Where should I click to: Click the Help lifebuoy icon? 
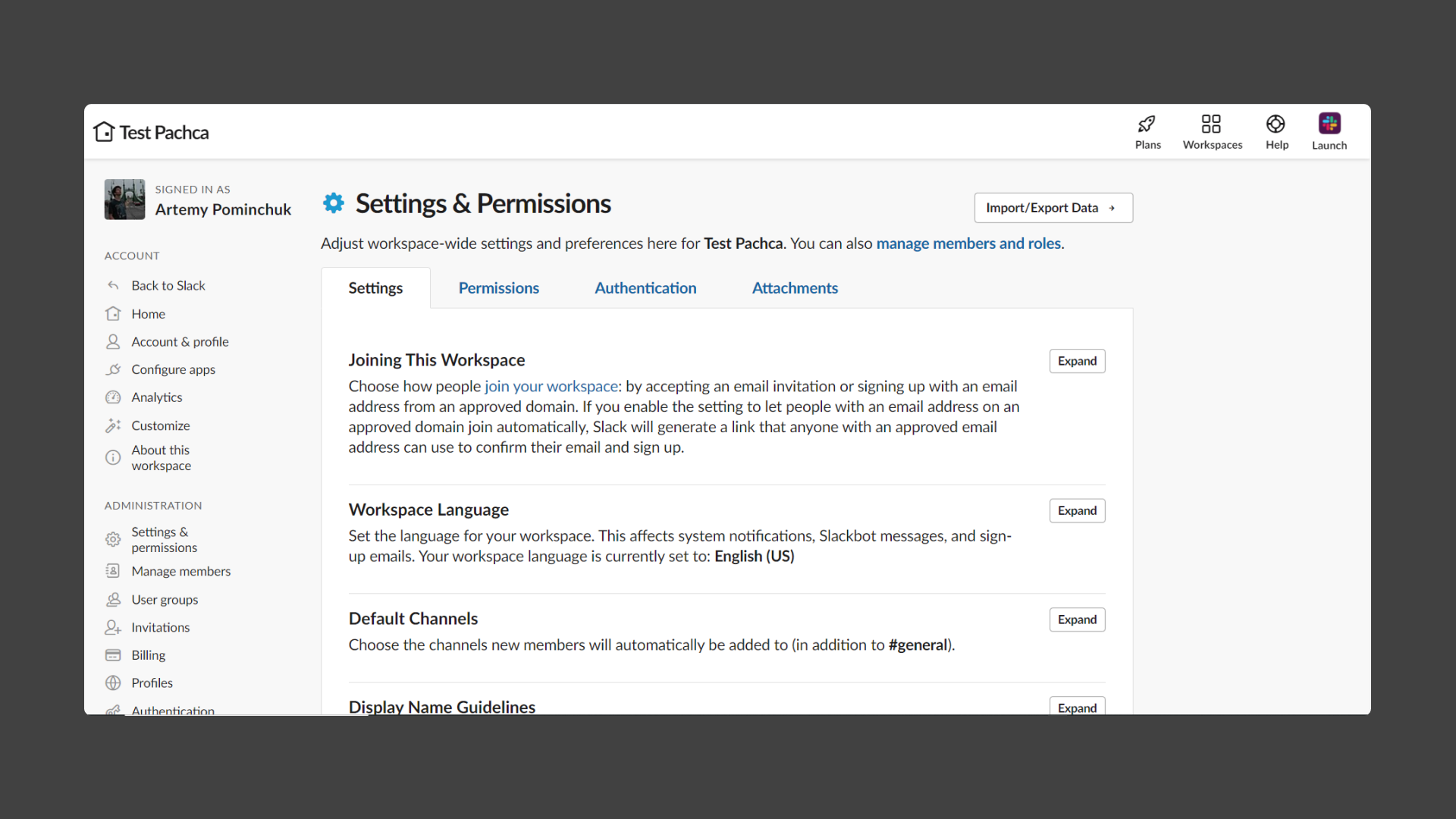coord(1276,124)
